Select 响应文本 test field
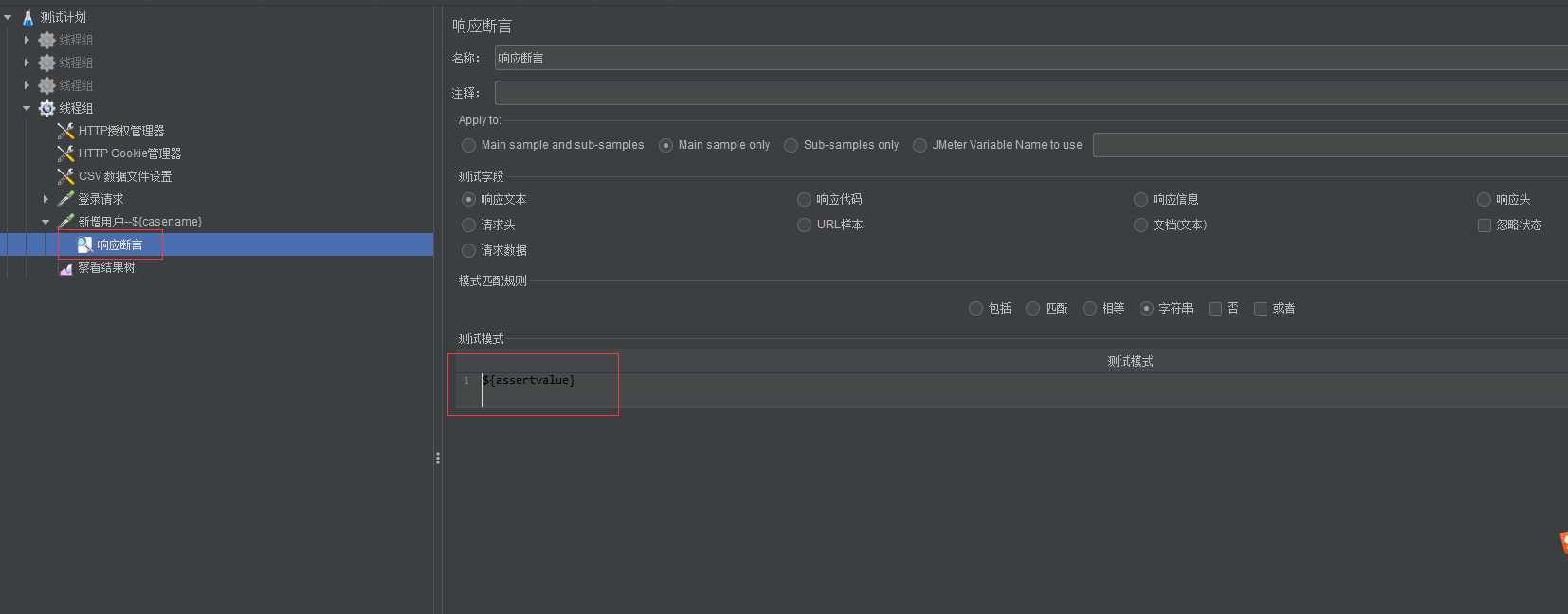1568x614 pixels. click(468, 199)
